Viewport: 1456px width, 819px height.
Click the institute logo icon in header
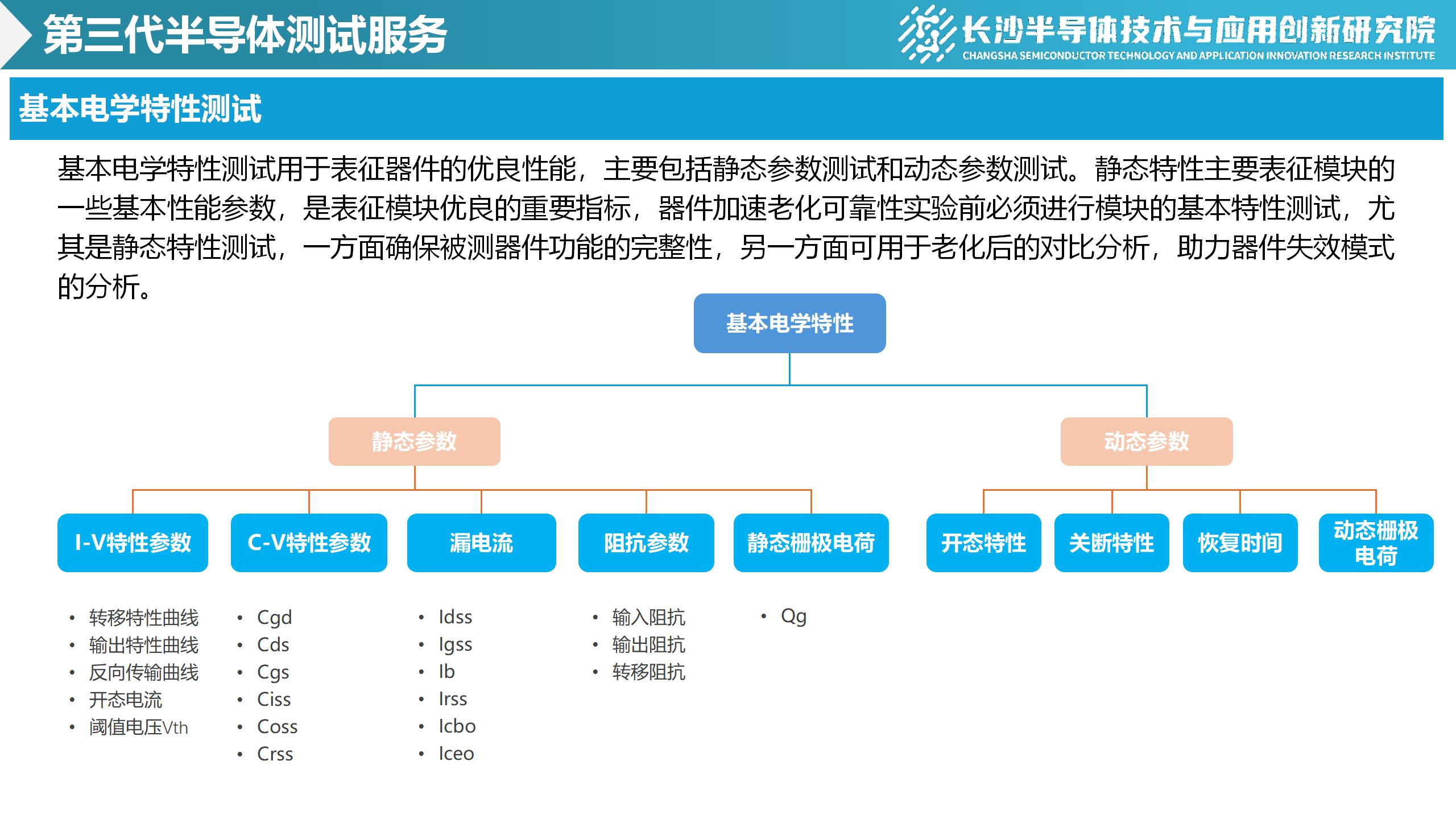pos(926,33)
